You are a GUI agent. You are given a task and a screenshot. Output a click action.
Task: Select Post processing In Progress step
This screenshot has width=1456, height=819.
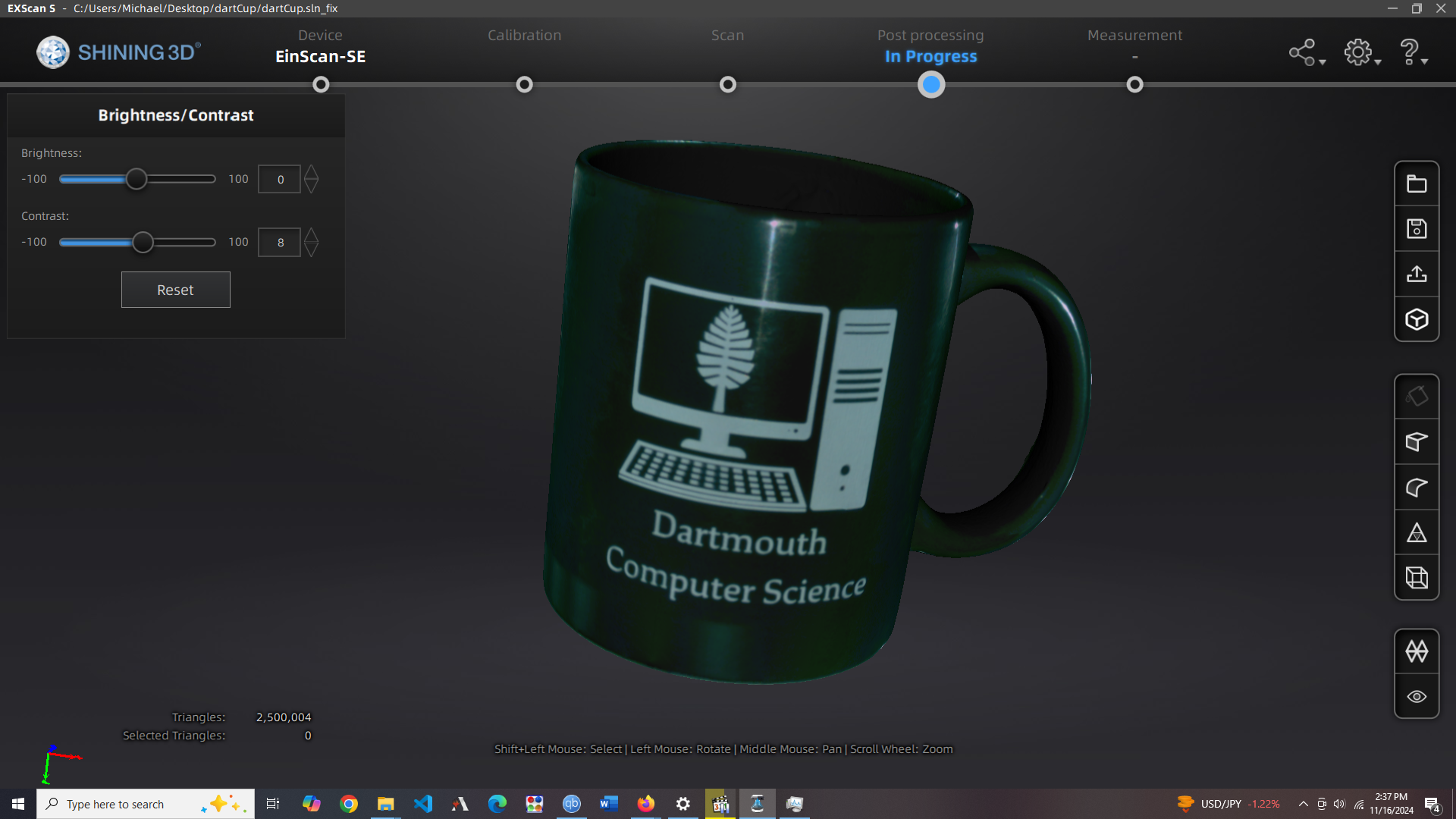(930, 46)
